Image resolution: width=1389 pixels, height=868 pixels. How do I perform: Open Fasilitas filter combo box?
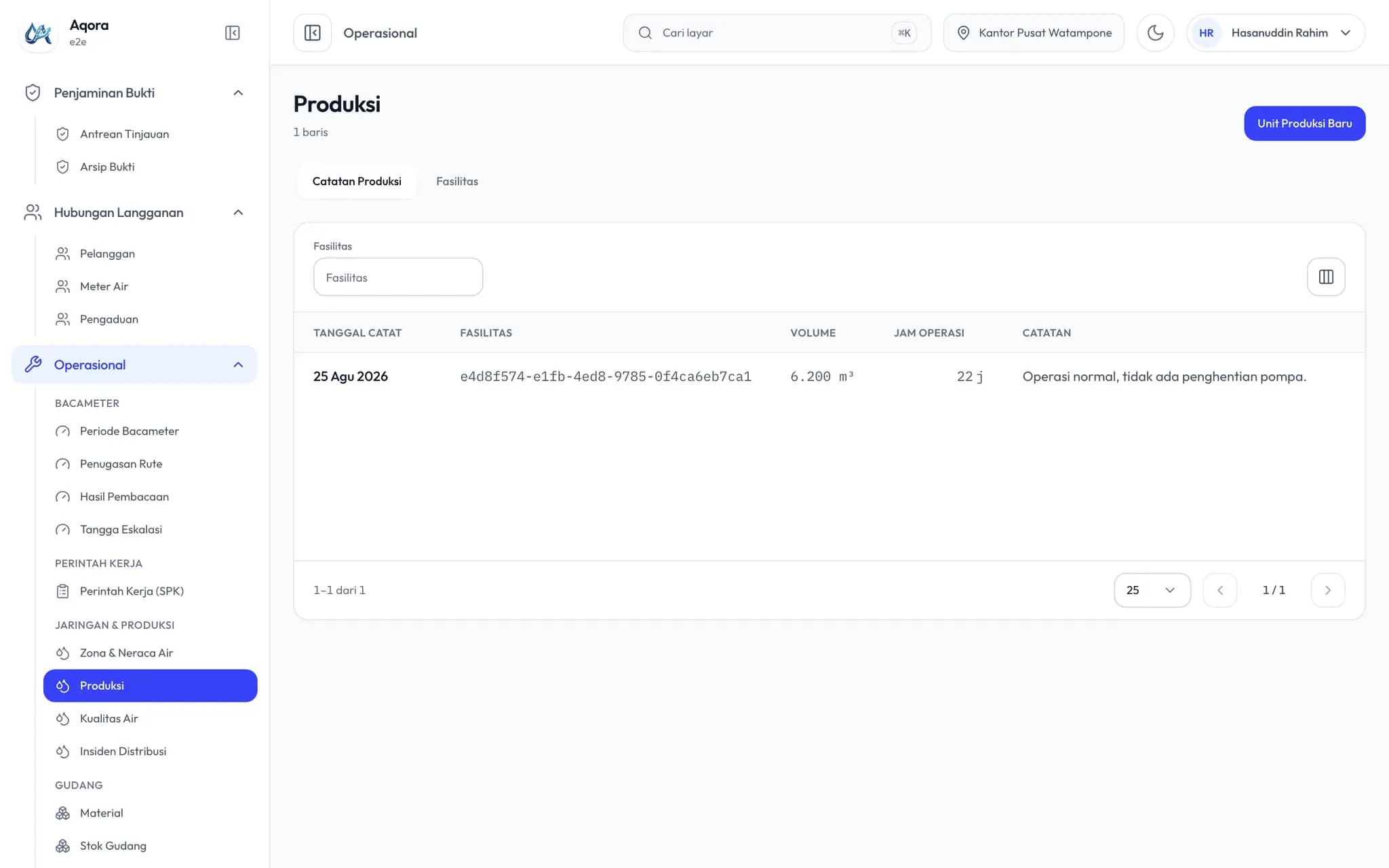coord(398,277)
